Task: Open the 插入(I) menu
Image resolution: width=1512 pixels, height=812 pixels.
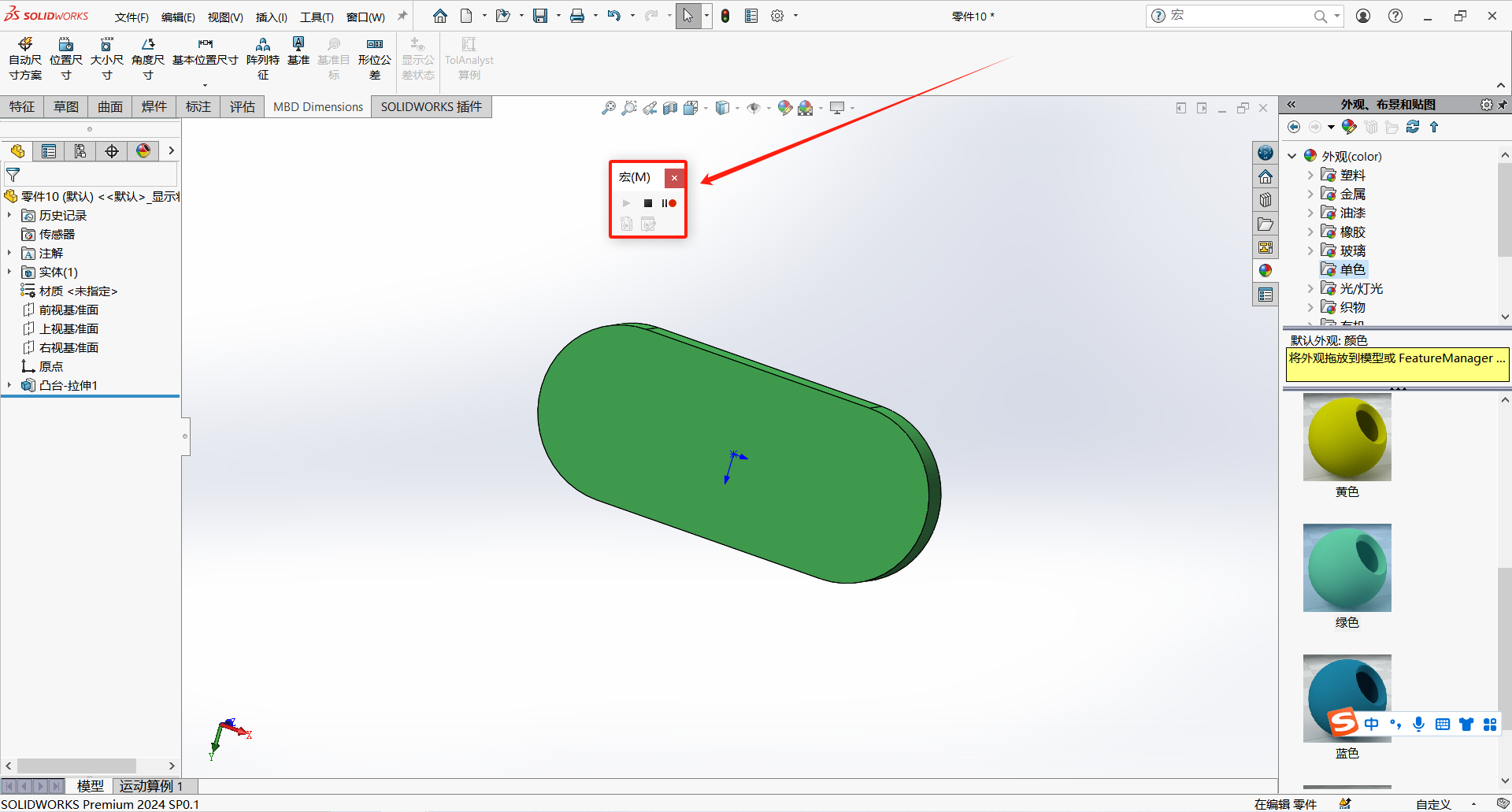Action: pyautogui.click(x=271, y=16)
